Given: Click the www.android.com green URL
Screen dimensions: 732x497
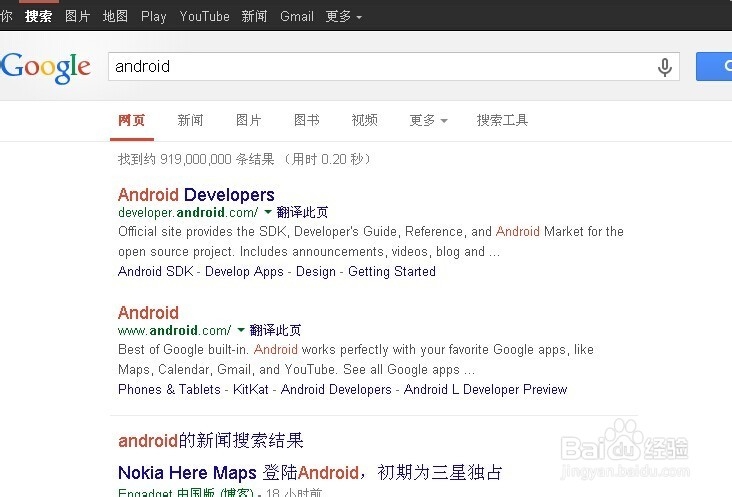Looking at the screenshot, I should pos(175,330).
